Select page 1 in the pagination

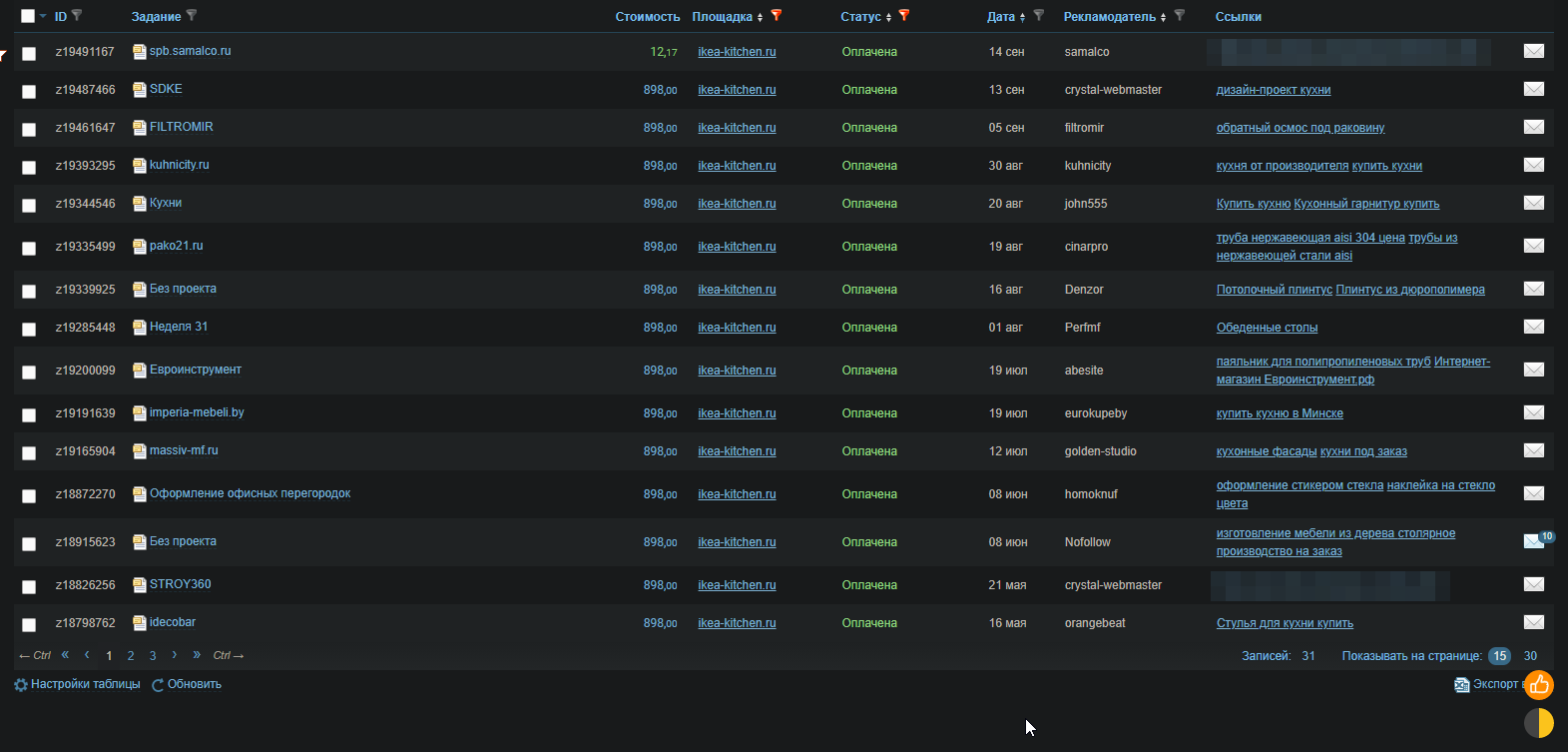click(109, 656)
